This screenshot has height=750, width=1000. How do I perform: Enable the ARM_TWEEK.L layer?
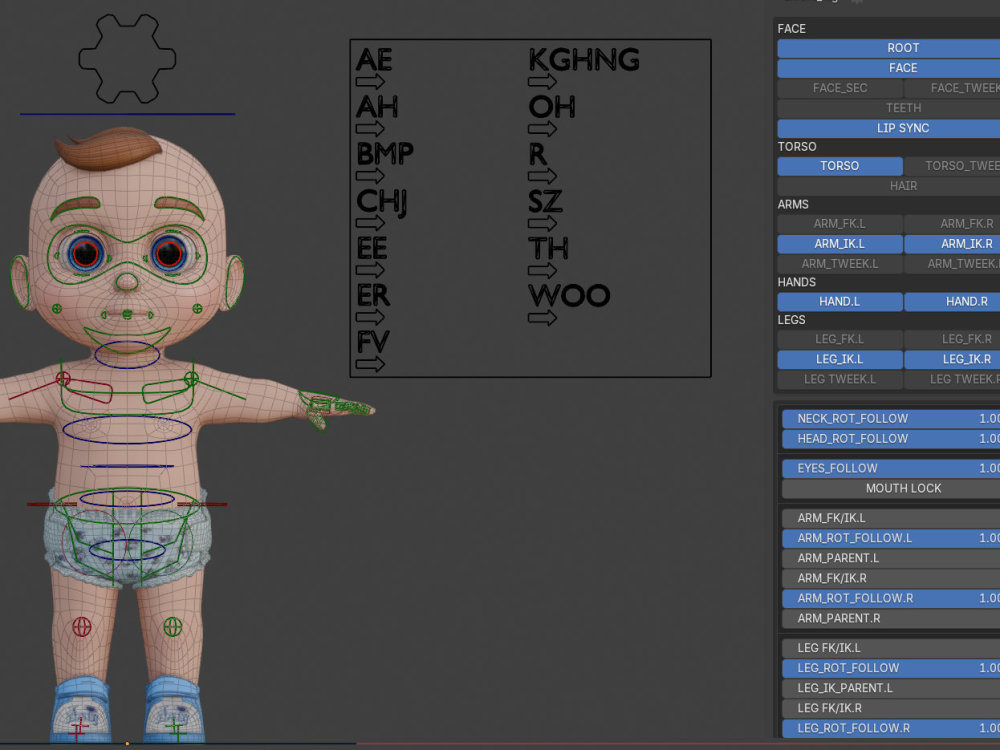(840, 264)
